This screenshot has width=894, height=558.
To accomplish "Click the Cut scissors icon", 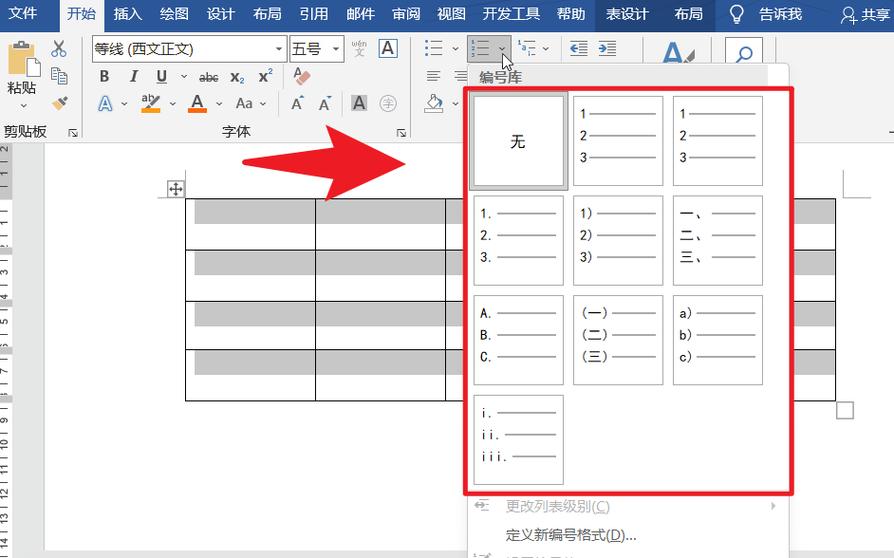I will point(59,50).
